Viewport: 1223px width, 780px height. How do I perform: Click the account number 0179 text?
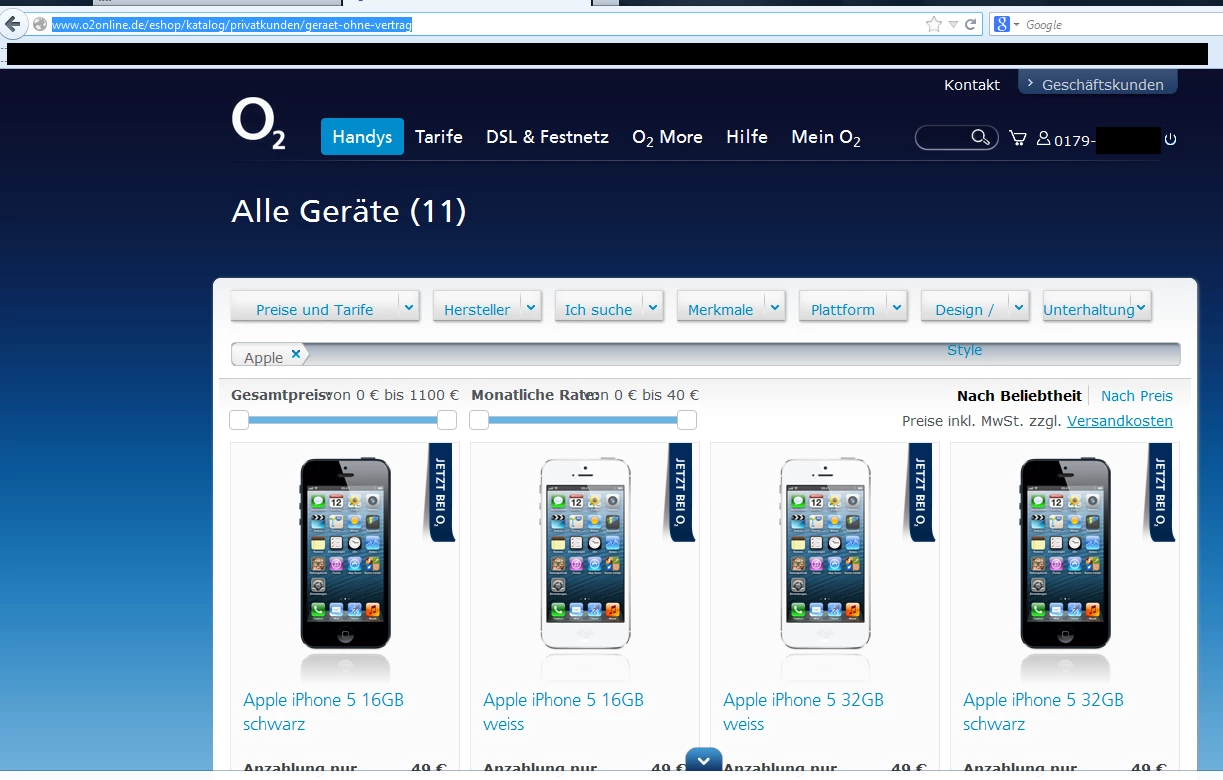[x=1075, y=141]
